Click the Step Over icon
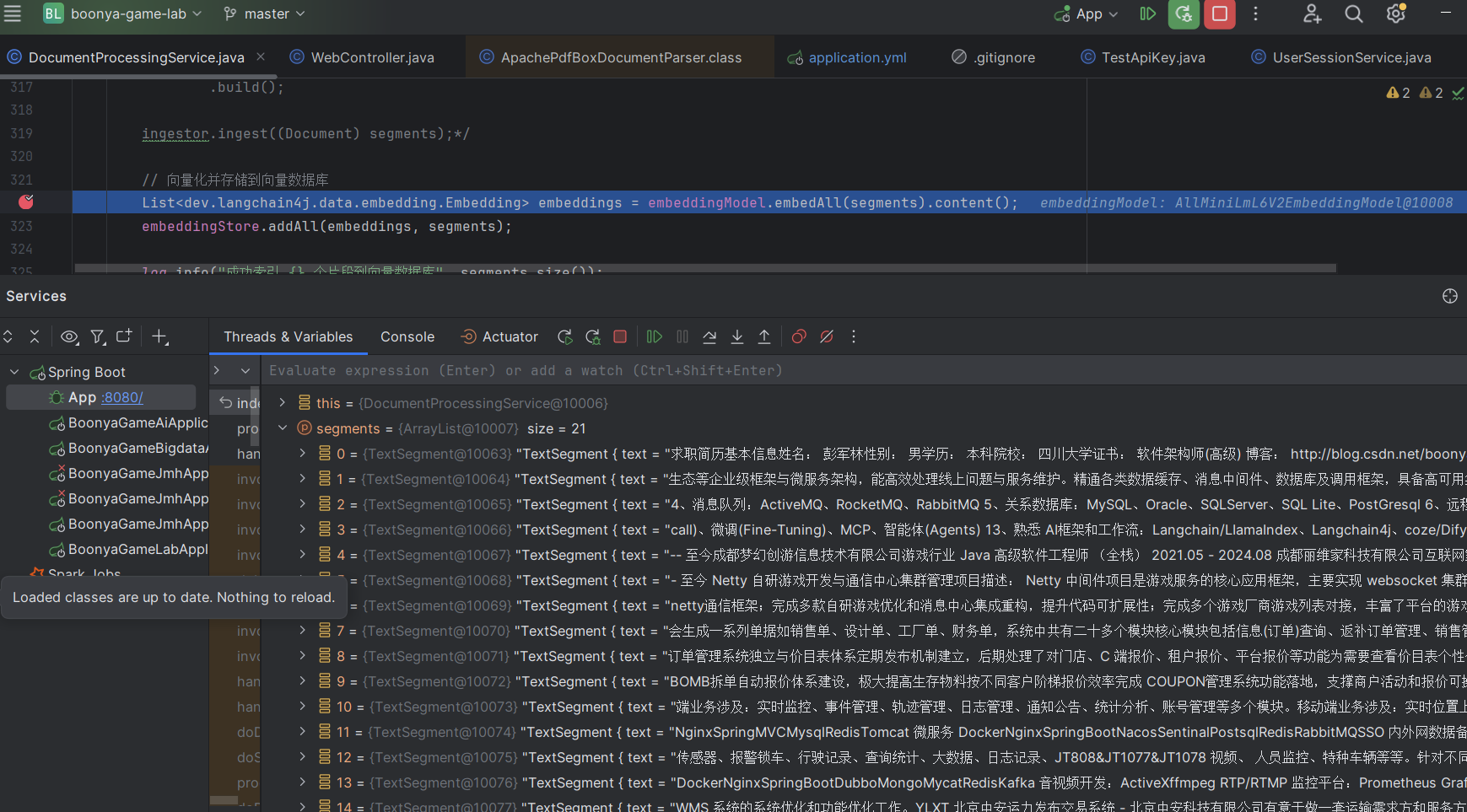Image resolution: width=1467 pixels, height=812 pixels. pos(709,336)
